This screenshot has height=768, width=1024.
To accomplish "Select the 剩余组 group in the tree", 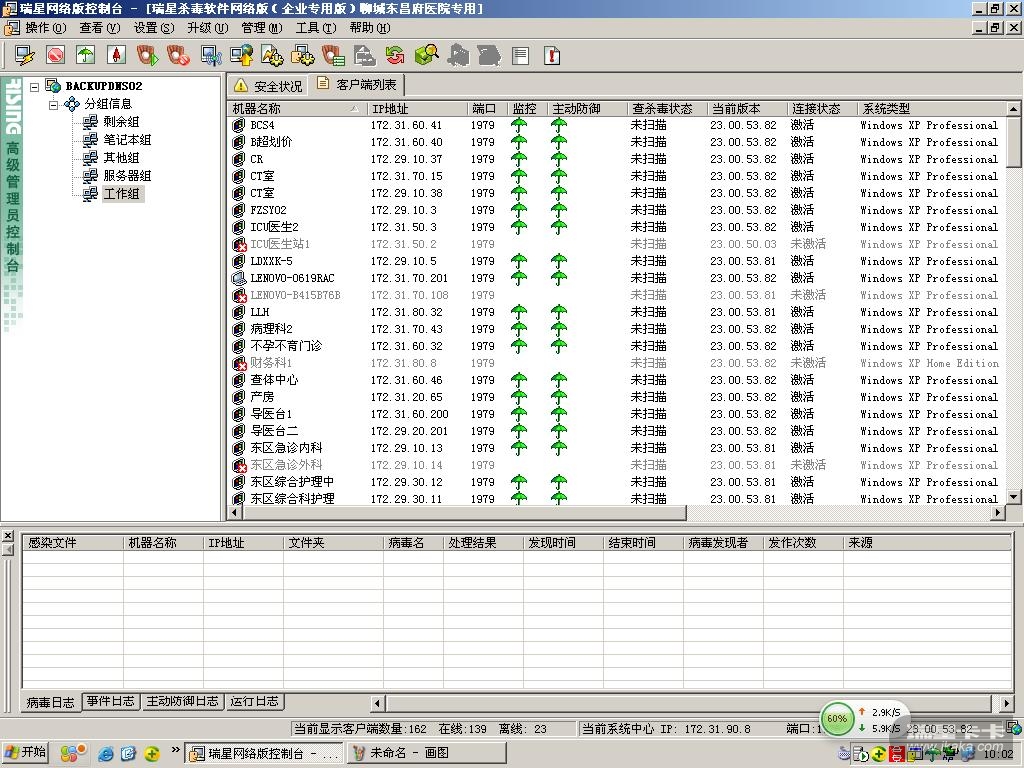I will [x=121, y=121].
